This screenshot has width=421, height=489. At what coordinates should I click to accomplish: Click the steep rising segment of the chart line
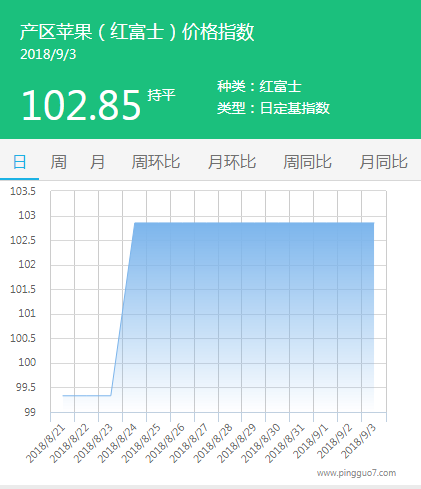click(123, 309)
